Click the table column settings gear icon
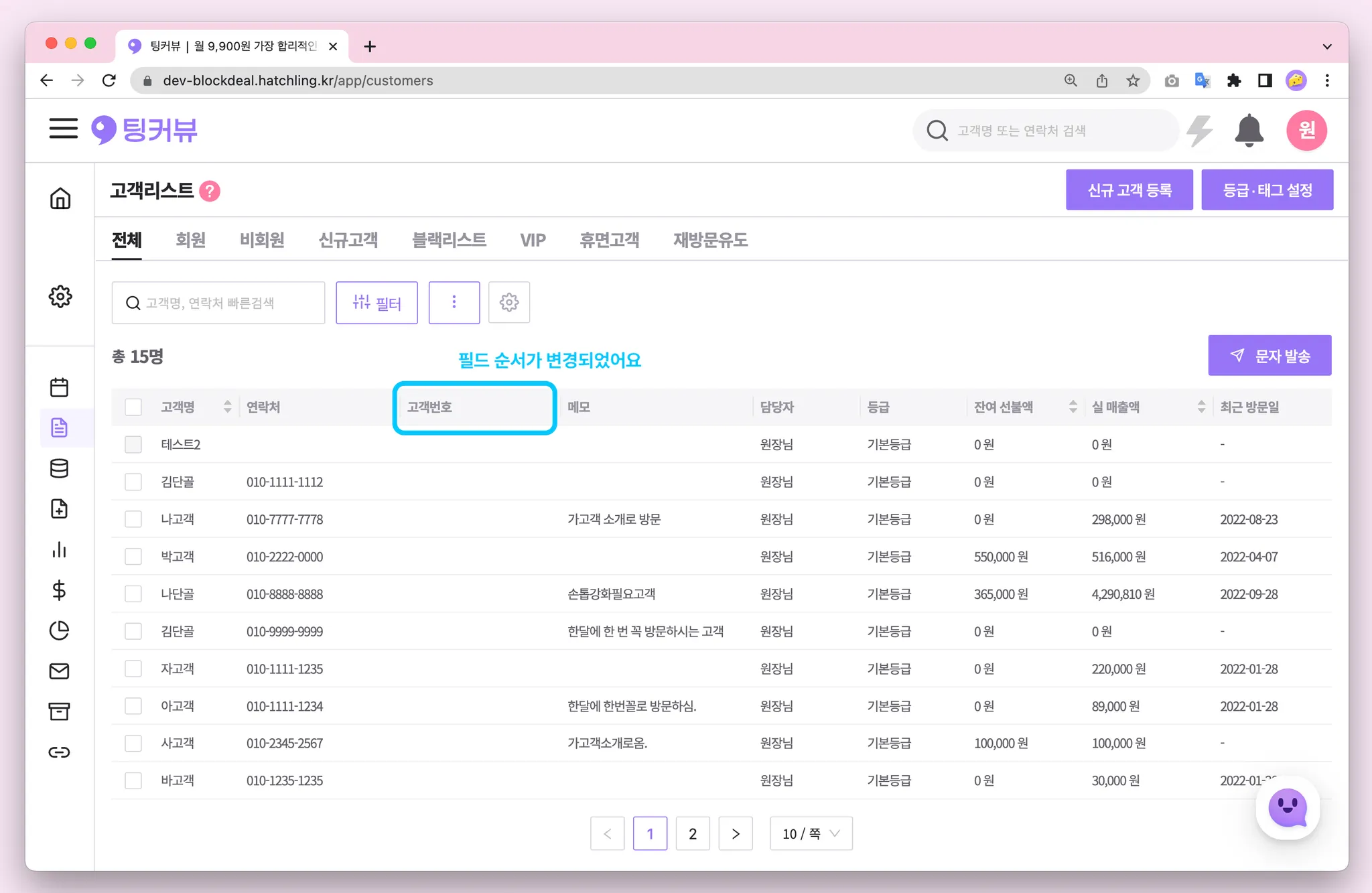This screenshot has height=893, width=1372. pos(509,303)
